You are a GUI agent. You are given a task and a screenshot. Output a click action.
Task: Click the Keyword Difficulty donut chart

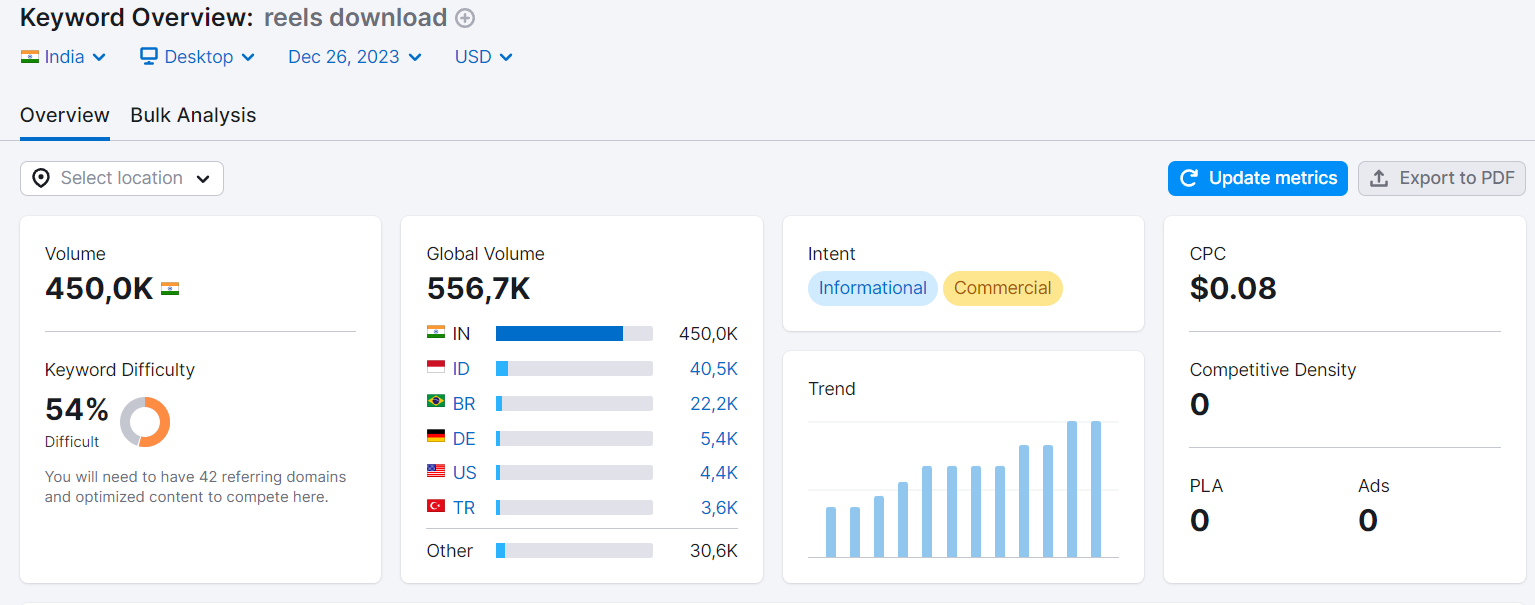pyautogui.click(x=145, y=422)
